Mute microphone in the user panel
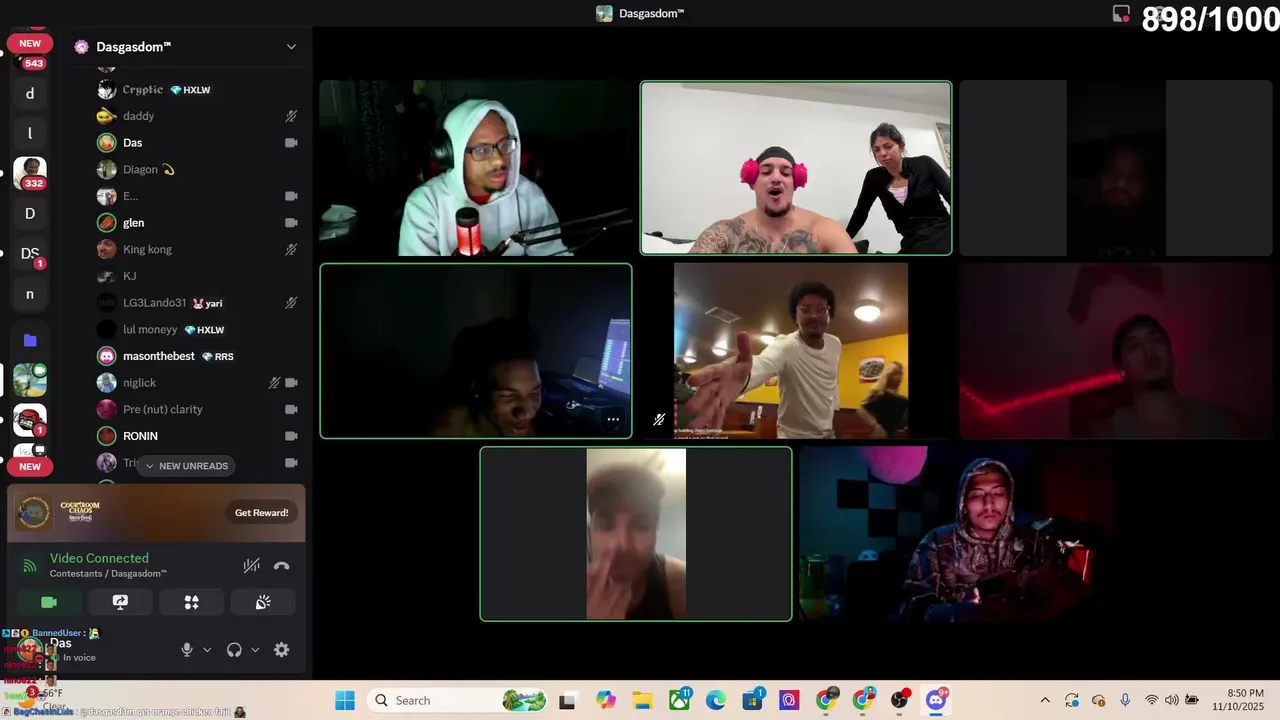Image resolution: width=1280 pixels, height=720 pixels. click(x=186, y=650)
